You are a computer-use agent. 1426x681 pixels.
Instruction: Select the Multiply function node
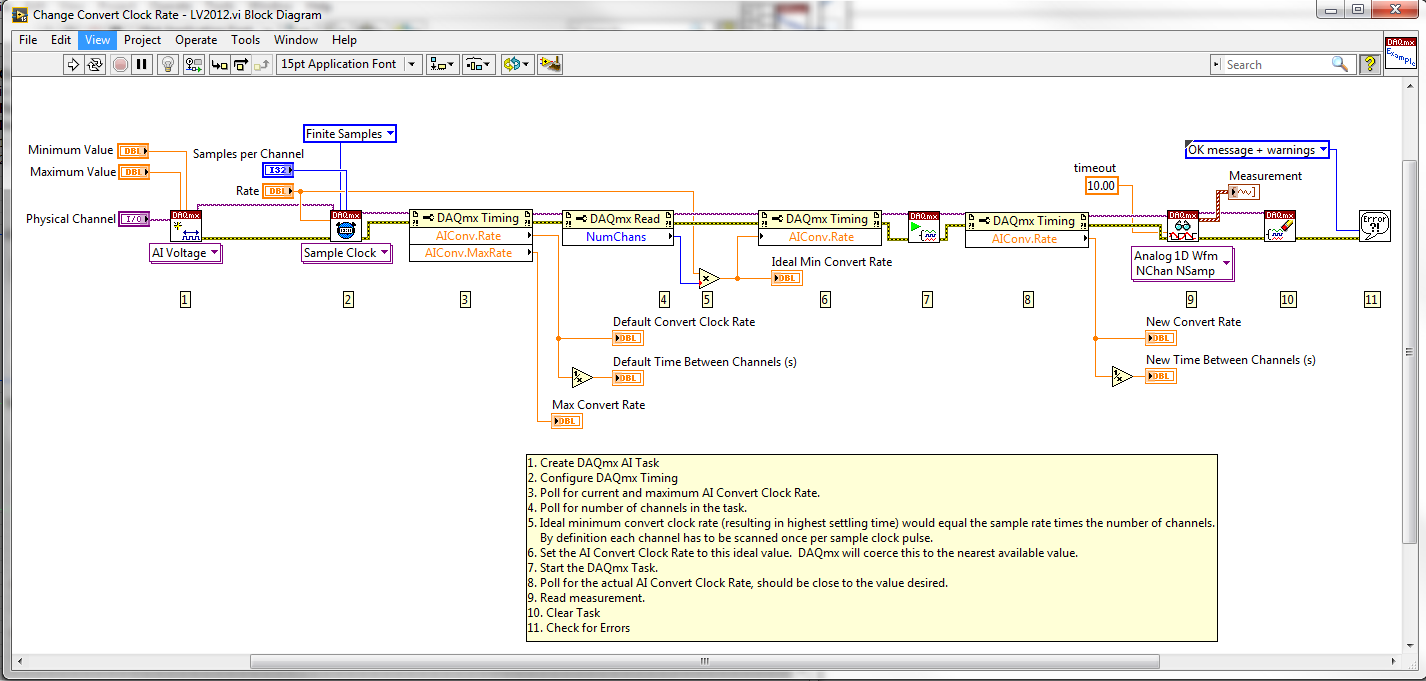709,277
